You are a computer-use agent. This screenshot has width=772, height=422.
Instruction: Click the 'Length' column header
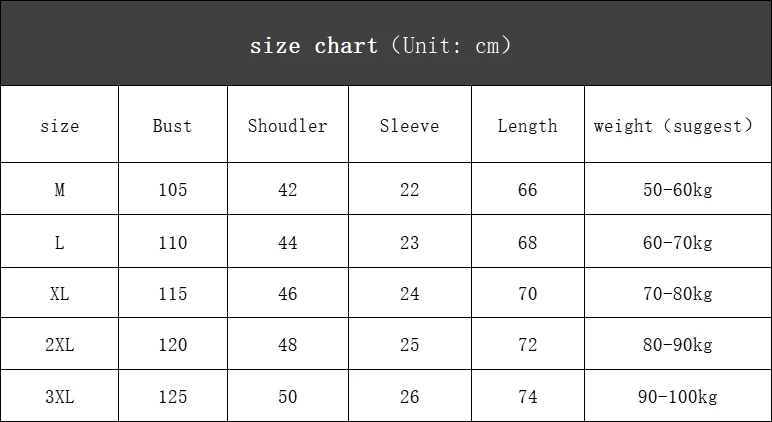tap(527, 126)
